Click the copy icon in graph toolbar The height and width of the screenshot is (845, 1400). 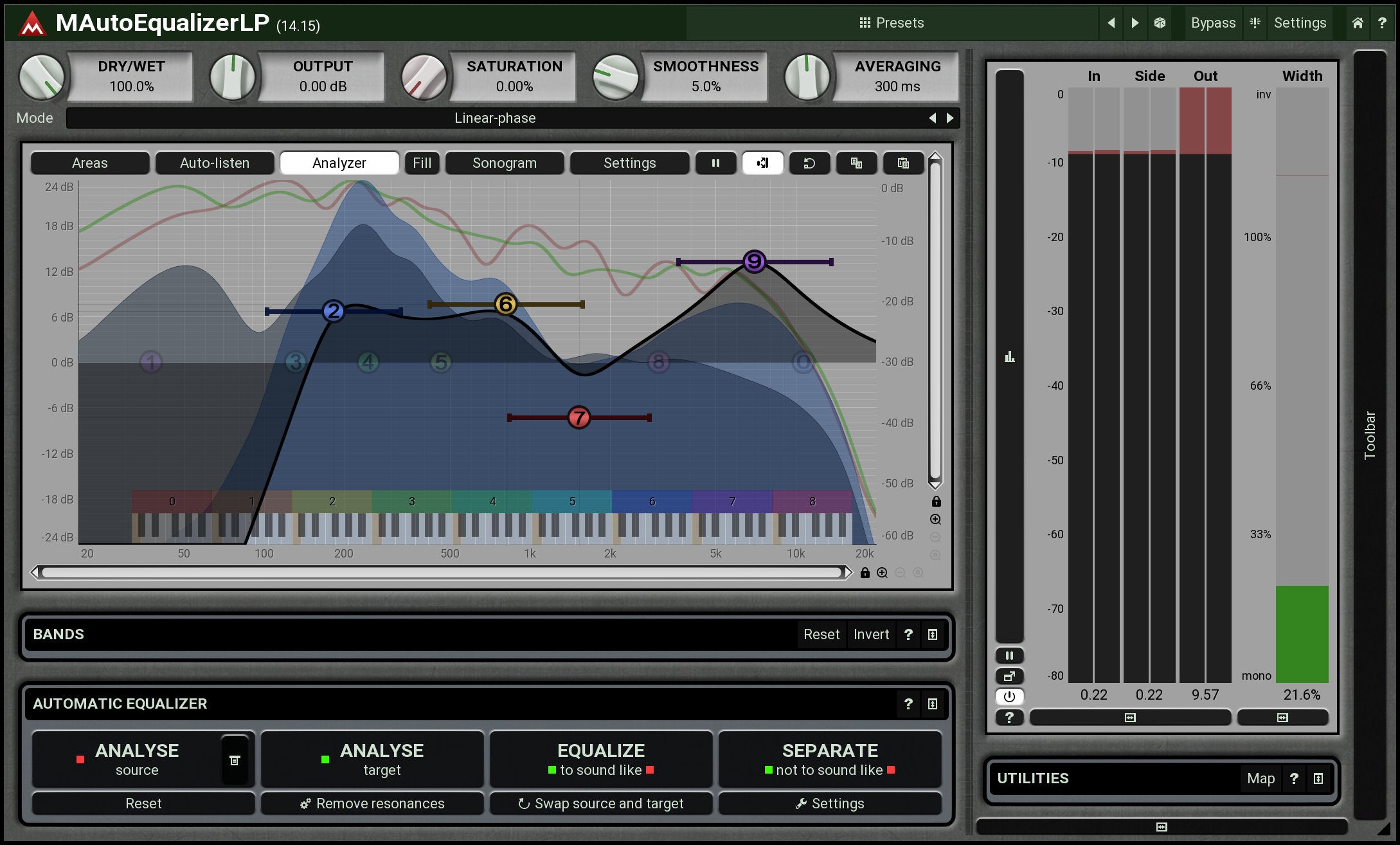click(856, 163)
